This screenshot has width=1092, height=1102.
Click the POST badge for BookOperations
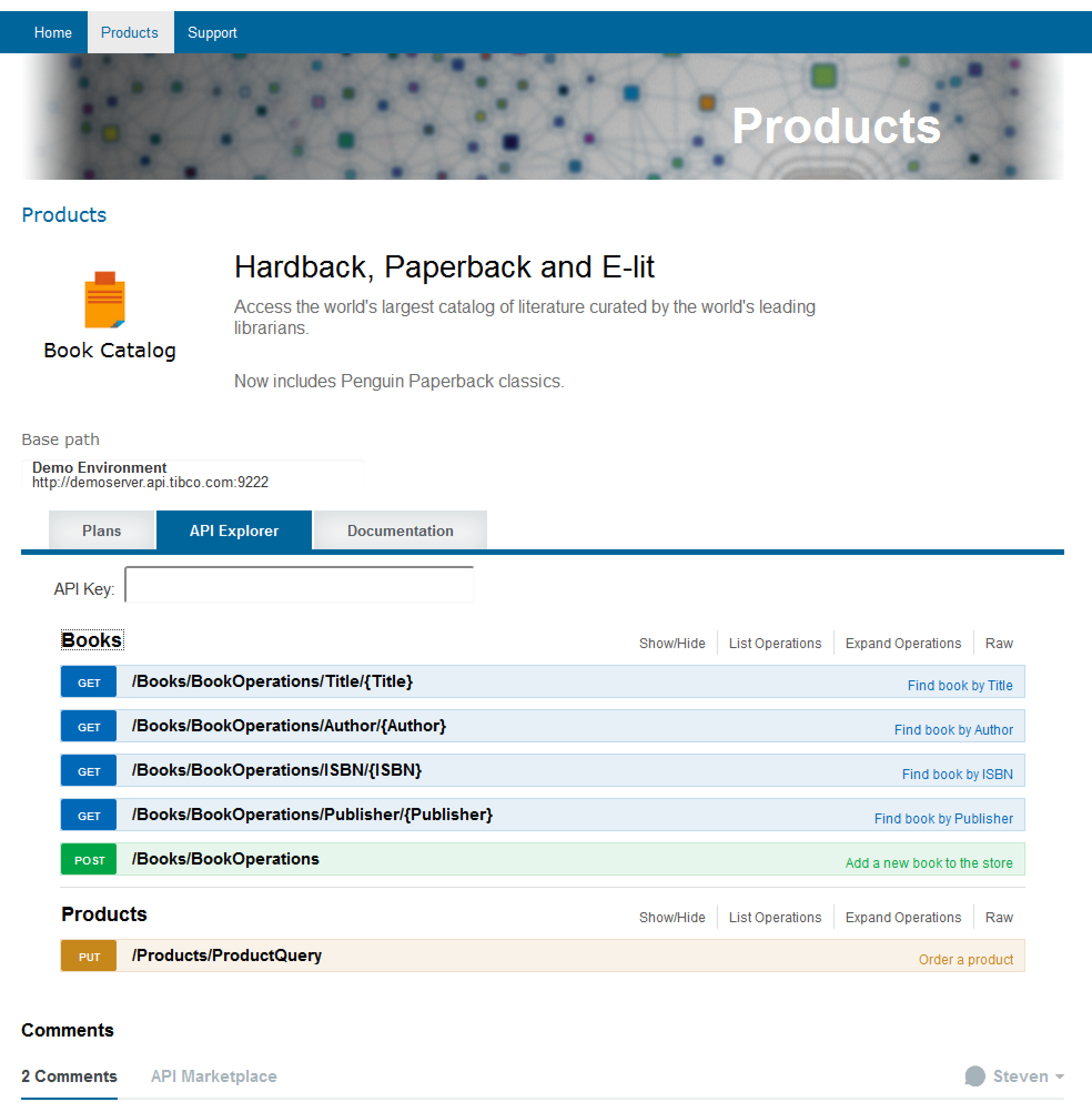(89, 860)
